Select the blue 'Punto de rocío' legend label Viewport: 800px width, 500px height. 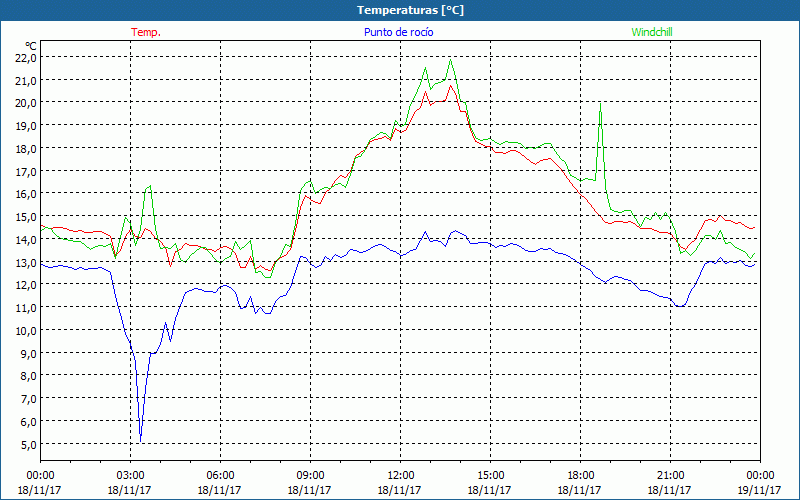(398, 32)
